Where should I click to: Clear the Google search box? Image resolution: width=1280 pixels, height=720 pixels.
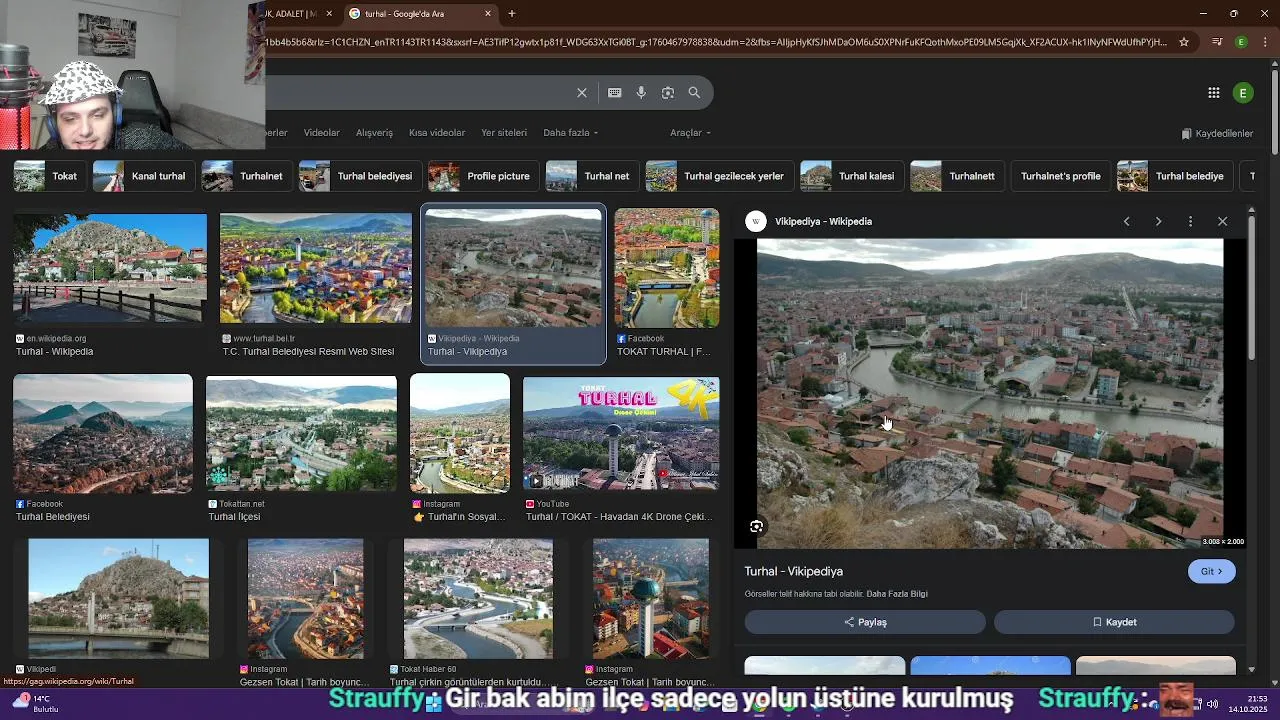click(582, 93)
